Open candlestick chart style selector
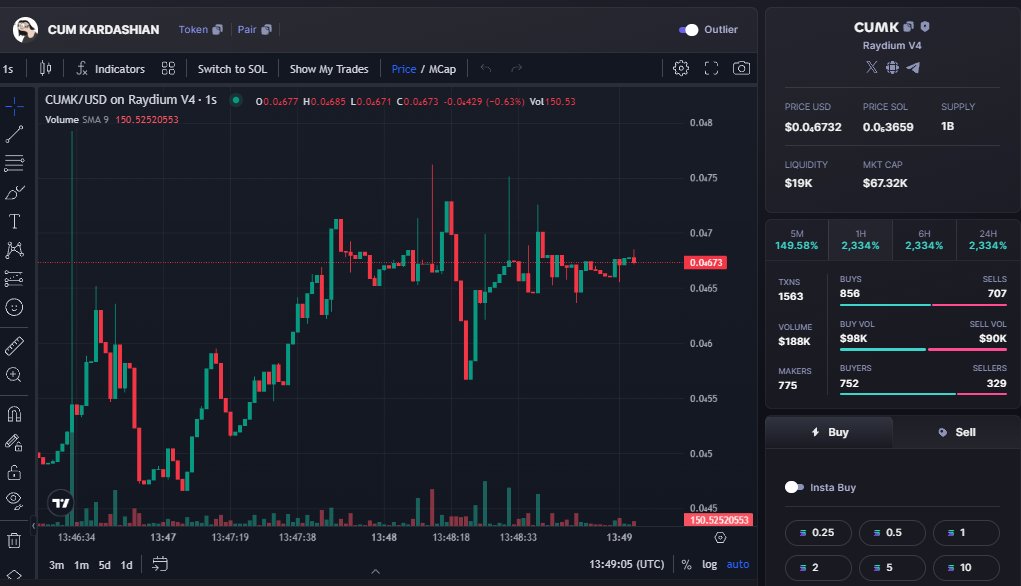This screenshot has height=586, width=1021. [45, 68]
